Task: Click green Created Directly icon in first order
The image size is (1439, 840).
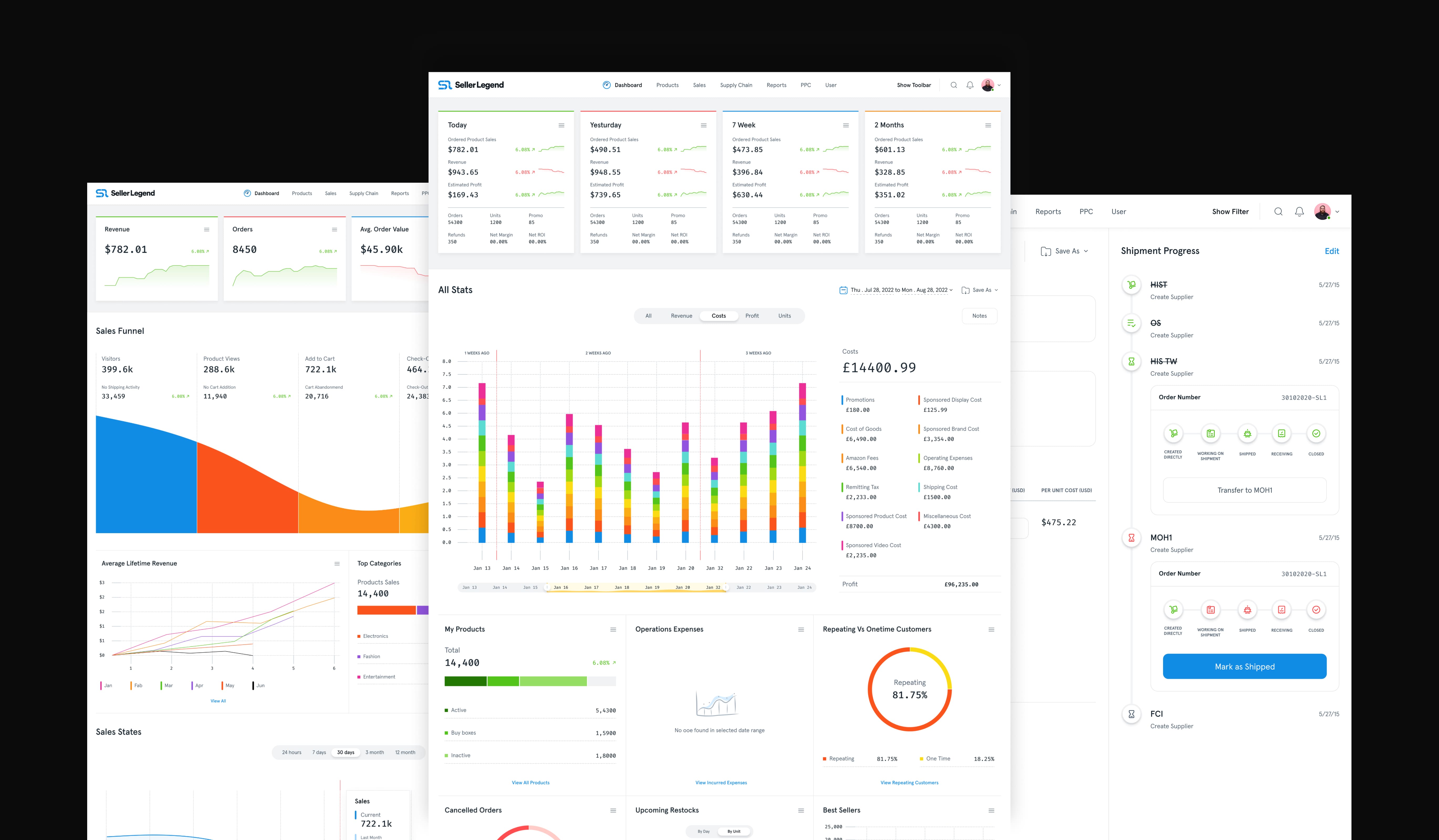Action: [1174, 434]
